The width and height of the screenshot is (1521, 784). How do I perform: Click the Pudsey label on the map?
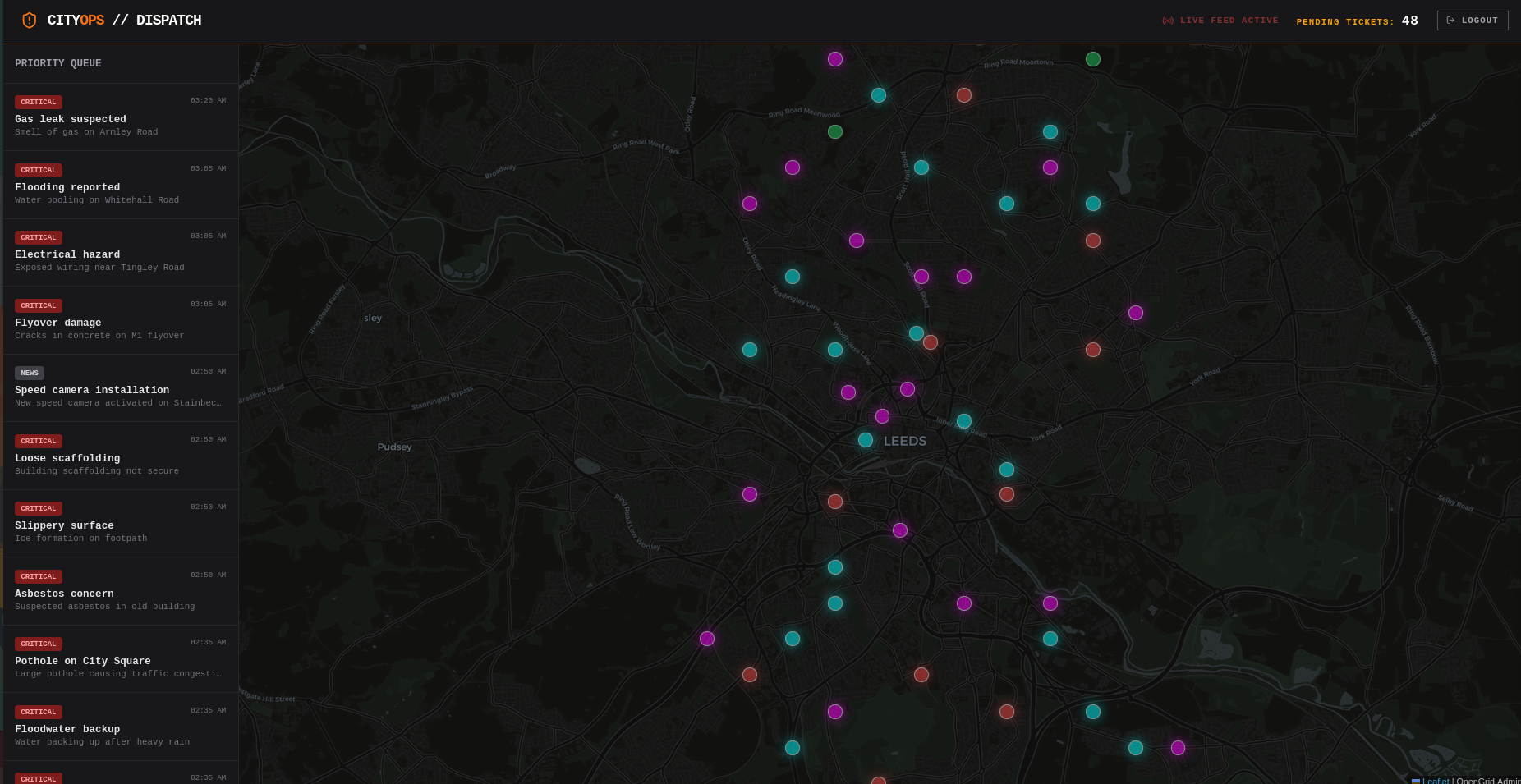[x=395, y=447]
